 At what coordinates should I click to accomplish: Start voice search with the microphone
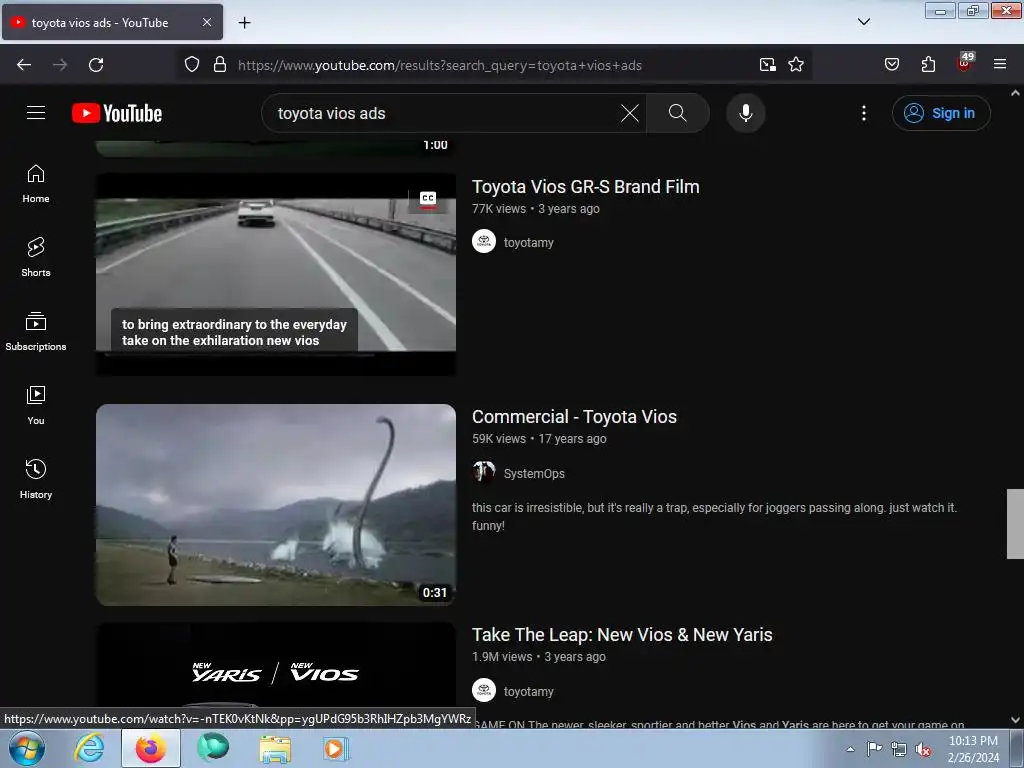pos(745,113)
